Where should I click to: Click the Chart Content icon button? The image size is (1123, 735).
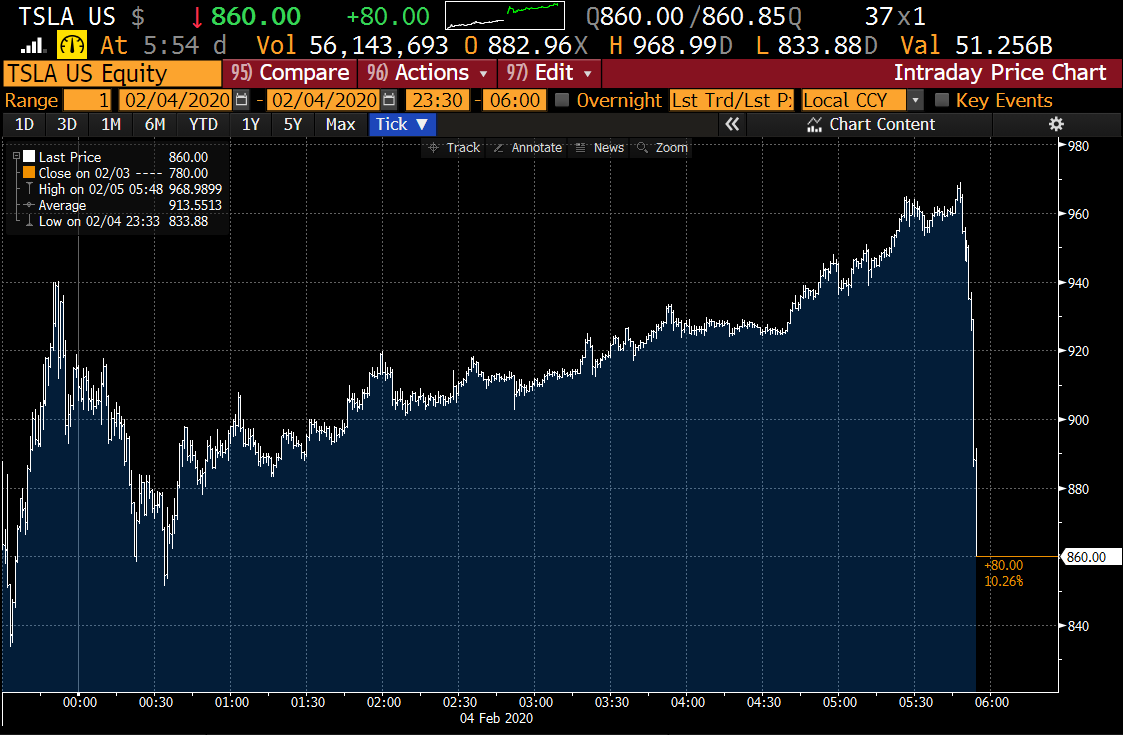871,124
